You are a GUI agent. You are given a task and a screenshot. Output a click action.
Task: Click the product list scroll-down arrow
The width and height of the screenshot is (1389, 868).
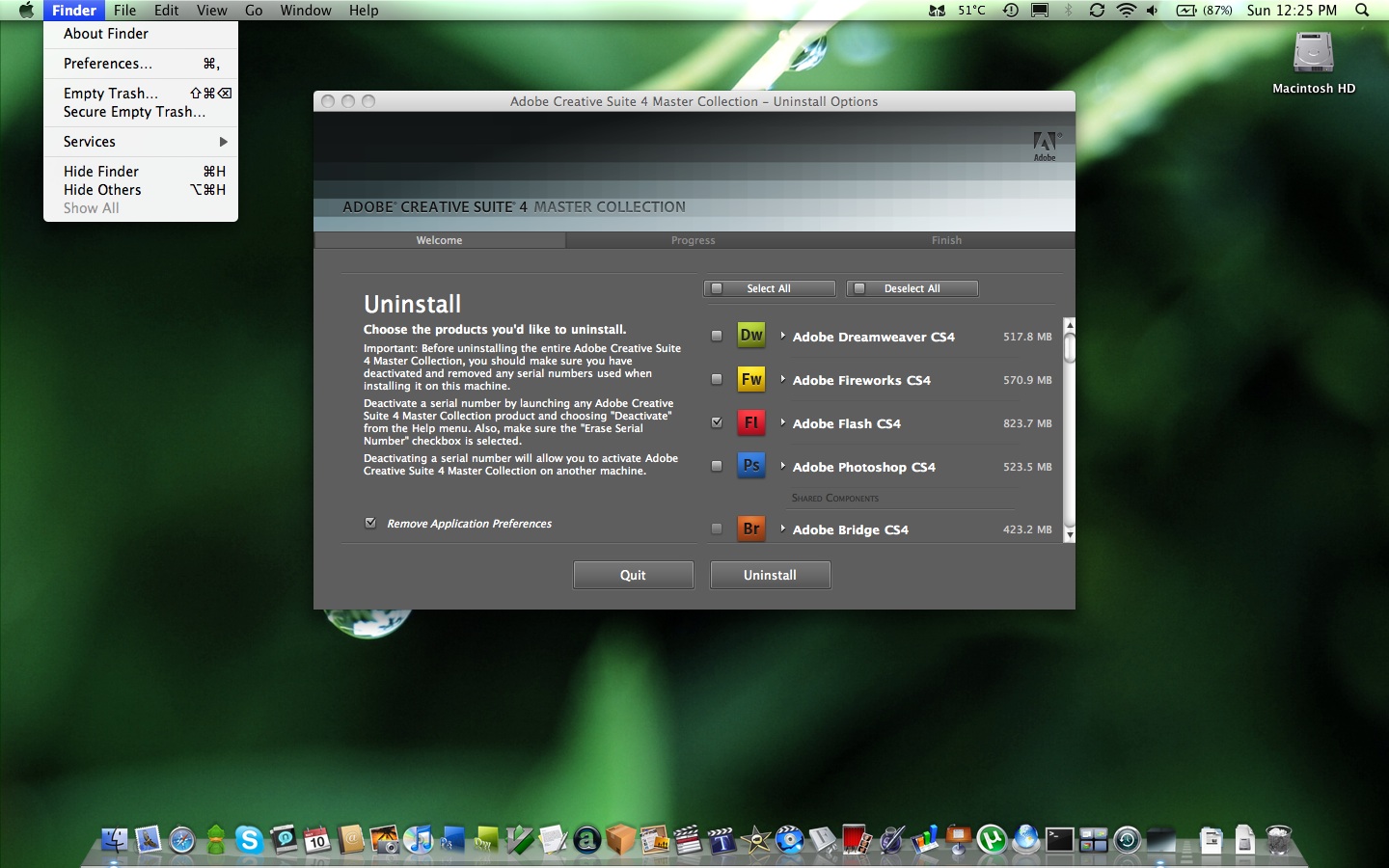coord(1069,534)
